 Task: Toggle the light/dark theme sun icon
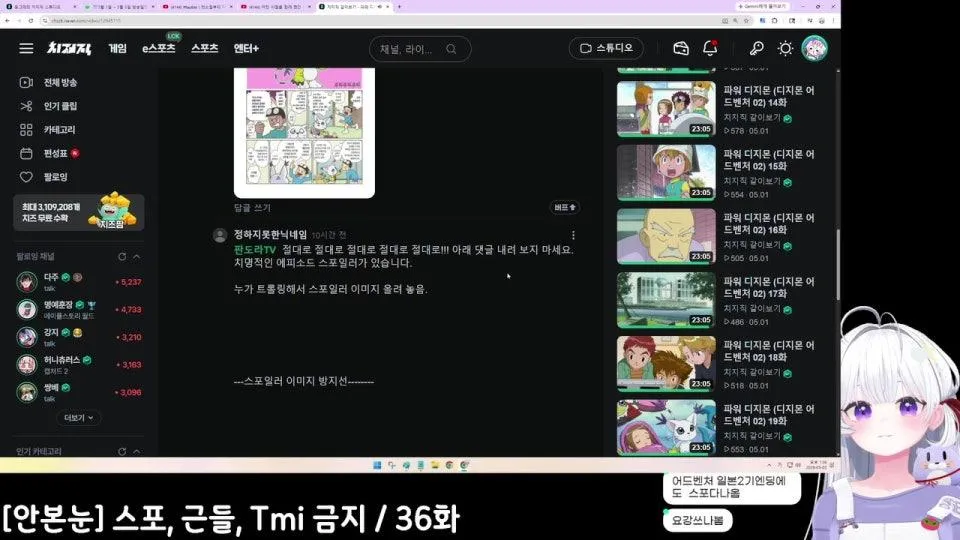[786, 48]
